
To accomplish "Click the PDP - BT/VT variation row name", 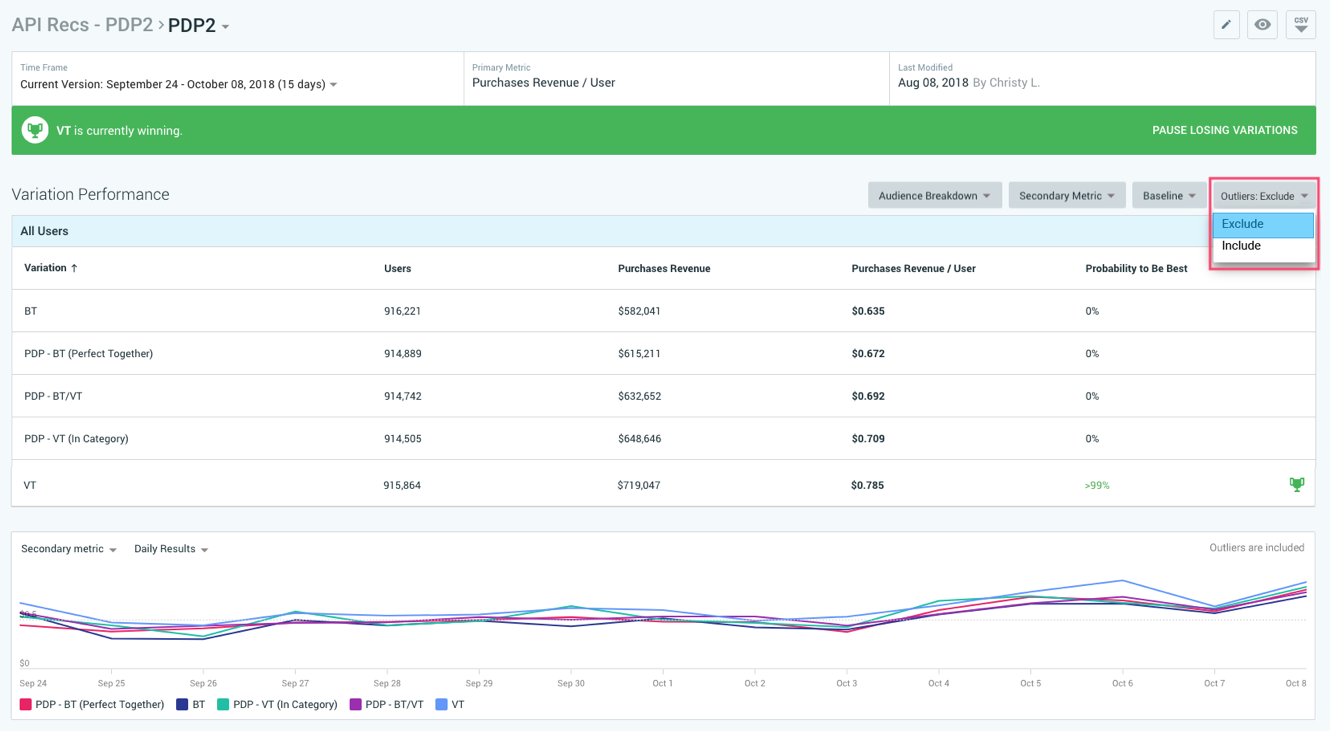I will pos(53,397).
